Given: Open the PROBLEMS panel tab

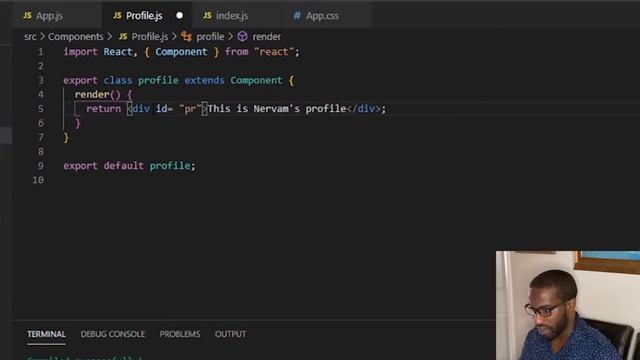Looking at the screenshot, I should tap(180, 334).
